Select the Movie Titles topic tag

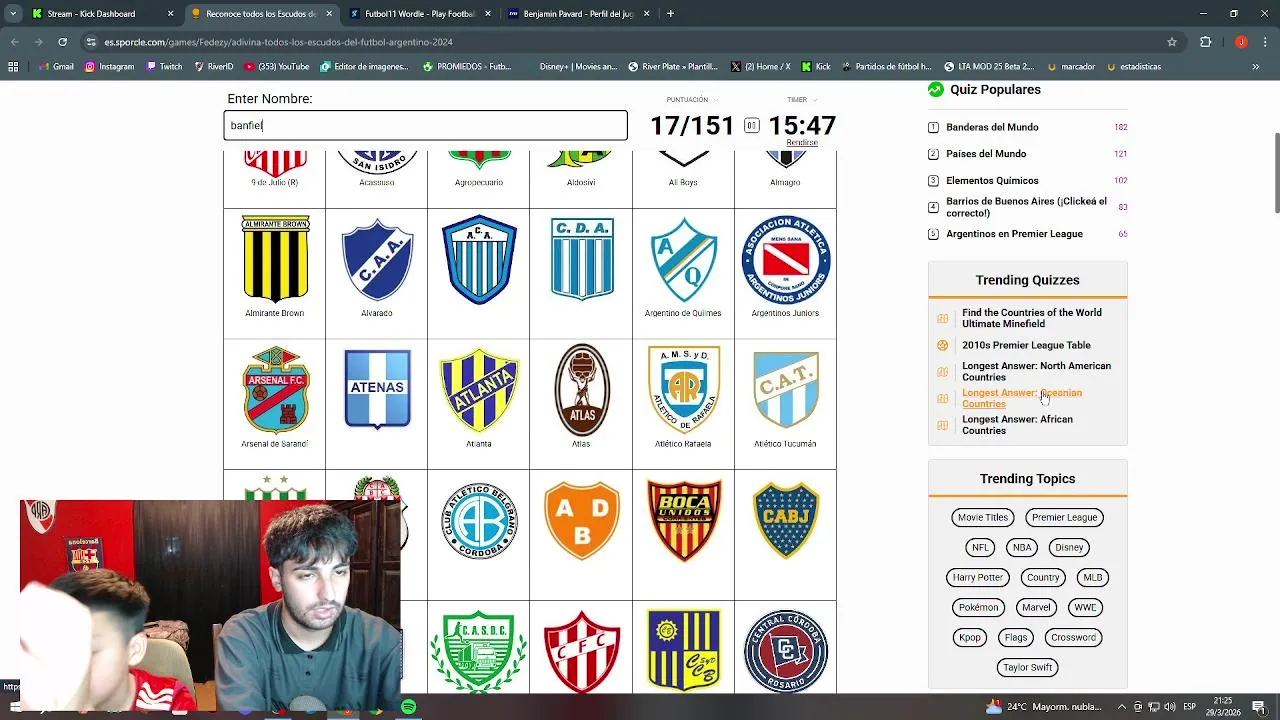[x=983, y=517]
